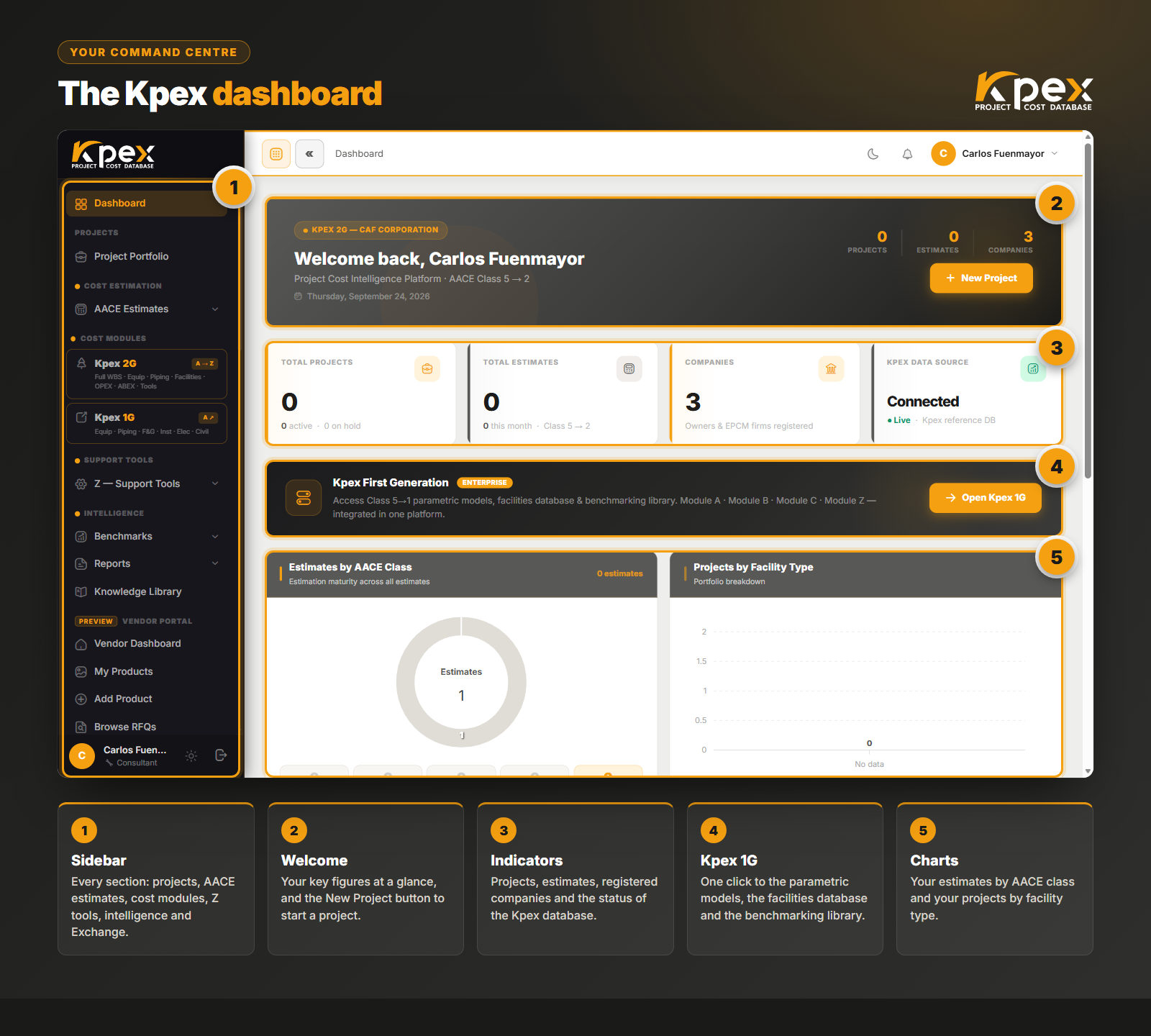This screenshot has width=1151, height=1036.
Task: Expand the AACE Estimates submenu chevron
Action: click(x=215, y=309)
